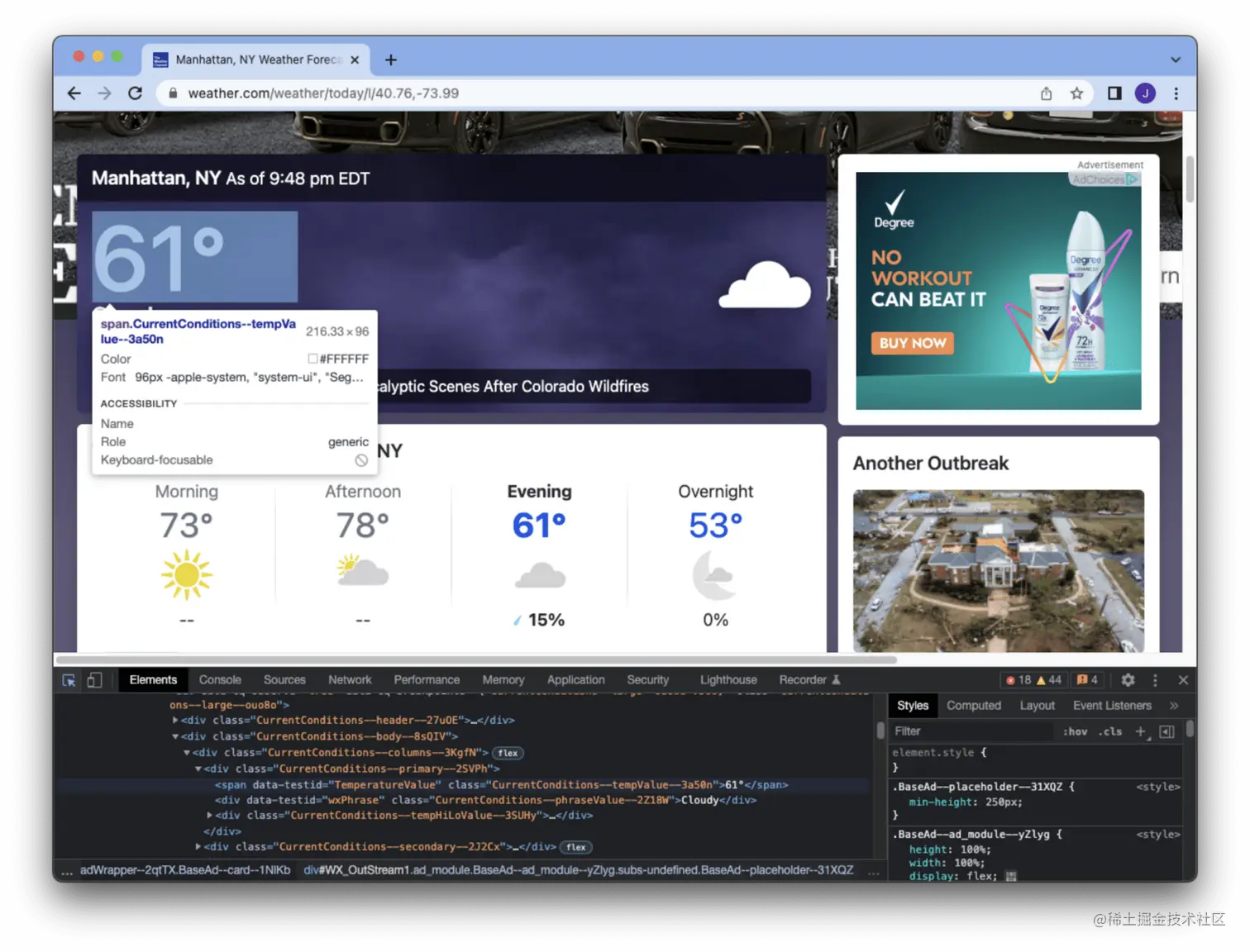Screen dimensions: 1250x952
Task: Open the J profile avatar
Action: coord(1145,93)
